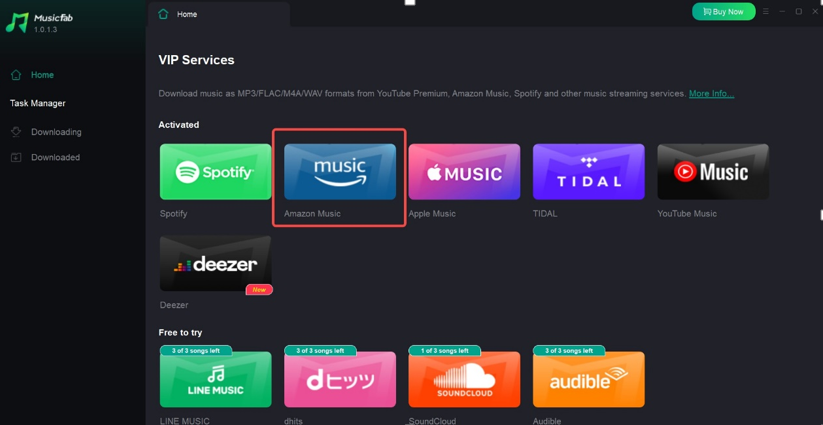Open the dhits free trial tile
The image size is (823, 425).
coord(340,379)
